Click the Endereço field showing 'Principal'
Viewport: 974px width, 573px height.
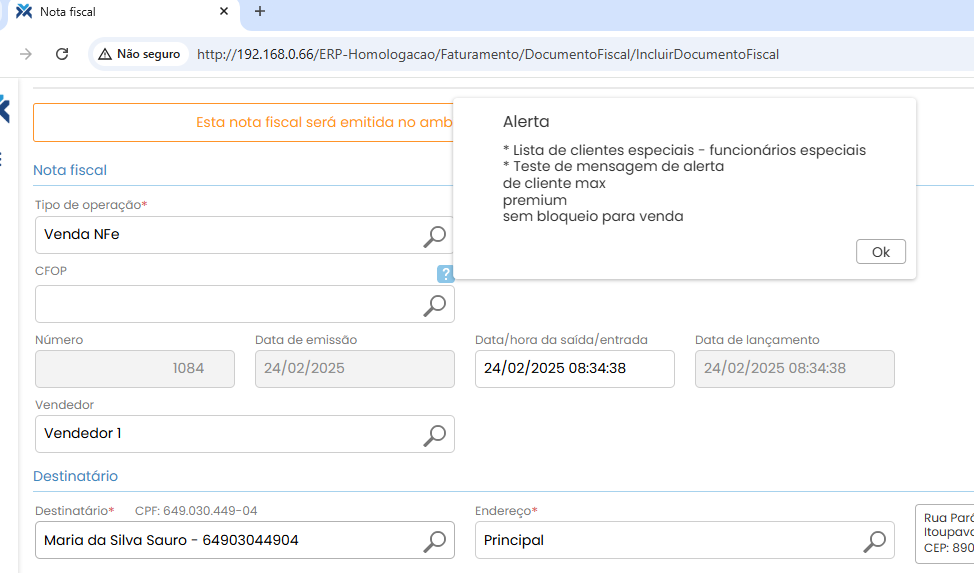(665, 541)
